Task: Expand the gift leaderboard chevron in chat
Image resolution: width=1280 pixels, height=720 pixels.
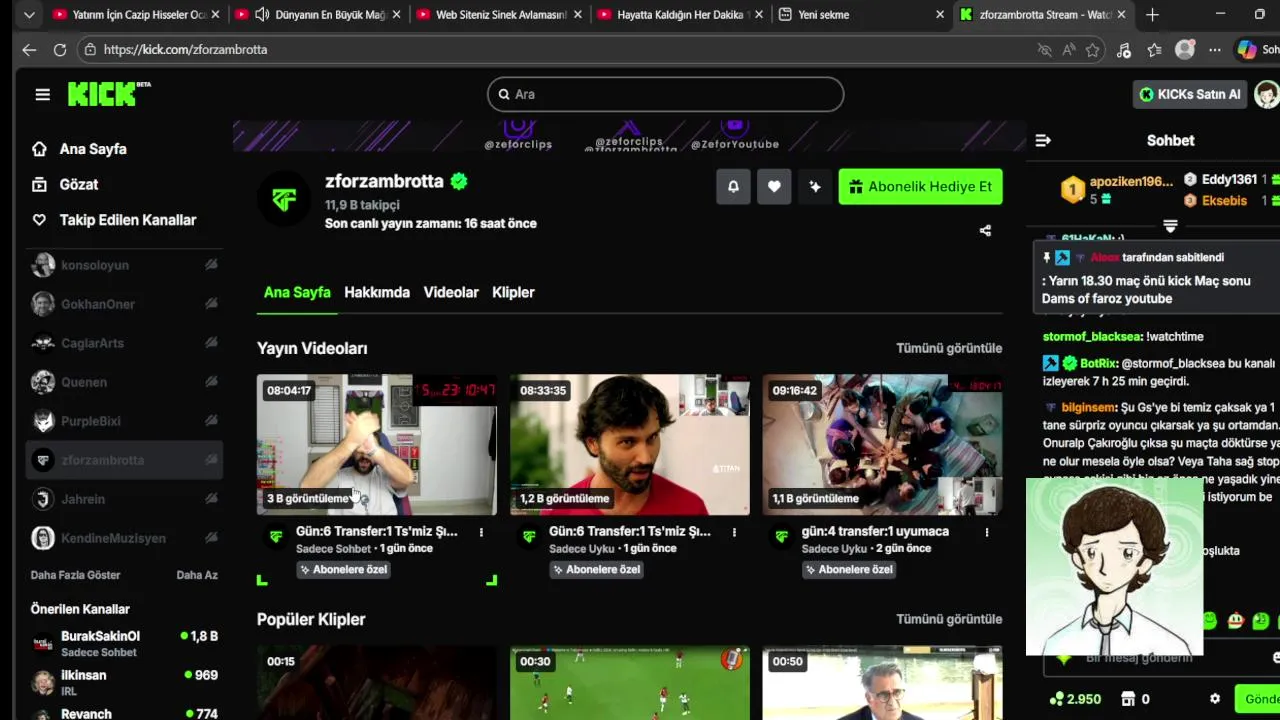Action: pyautogui.click(x=1170, y=227)
